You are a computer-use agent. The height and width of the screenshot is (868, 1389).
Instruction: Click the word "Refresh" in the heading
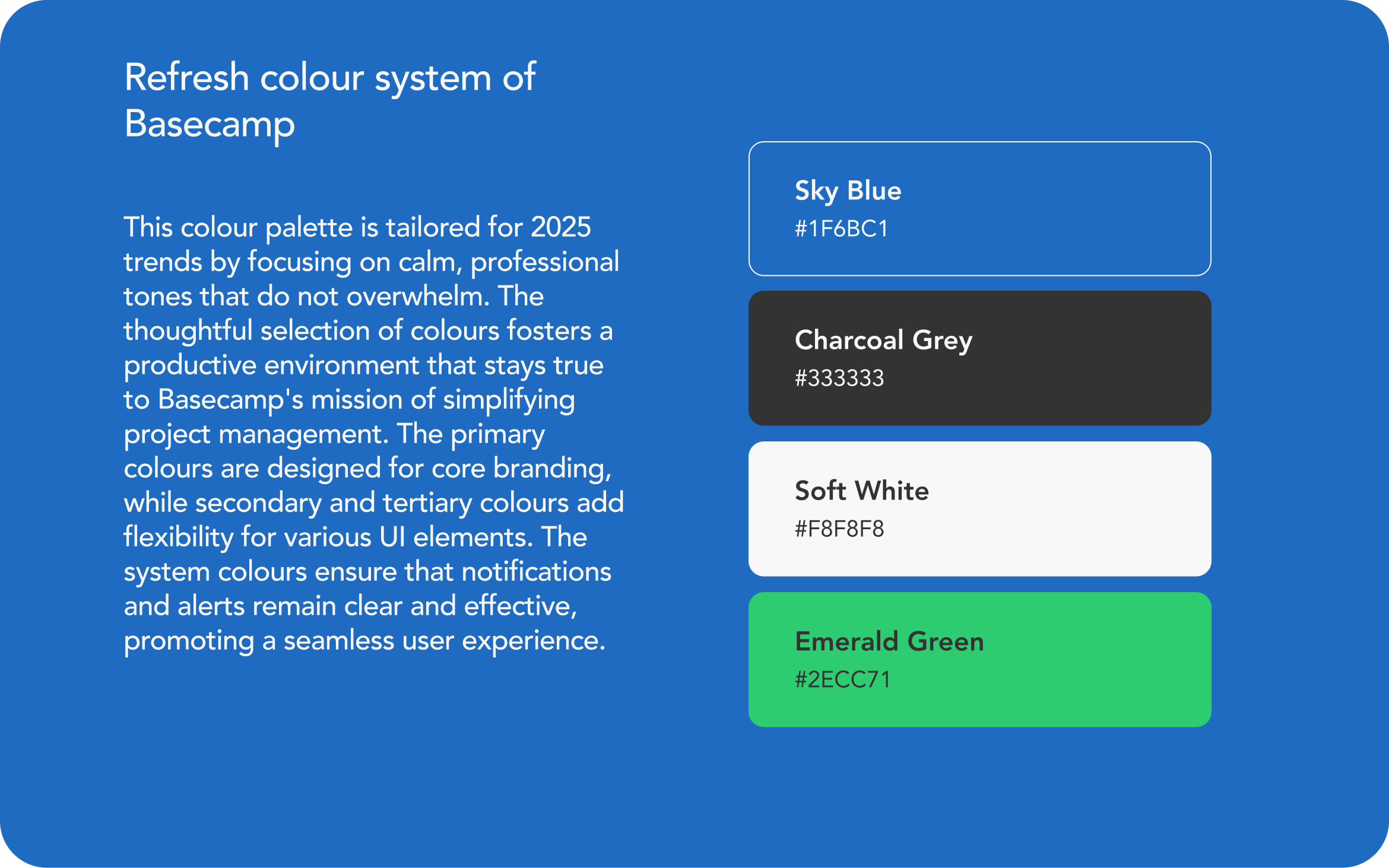tap(186, 77)
